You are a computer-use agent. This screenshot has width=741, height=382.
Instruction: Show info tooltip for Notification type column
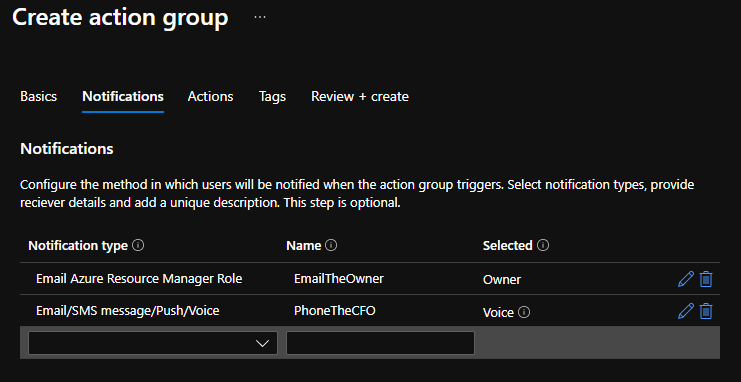pyautogui.click(x=138, y=245)
